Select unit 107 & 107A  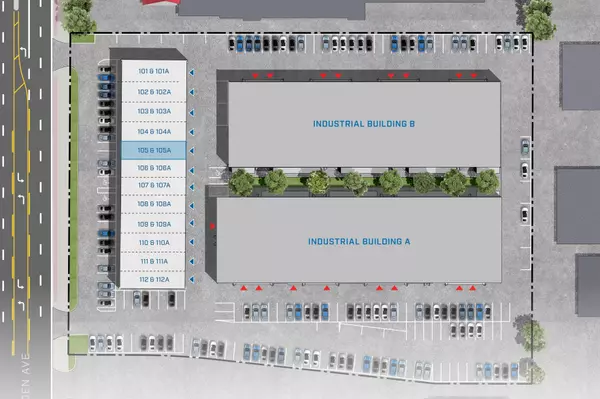pos(154,185)
